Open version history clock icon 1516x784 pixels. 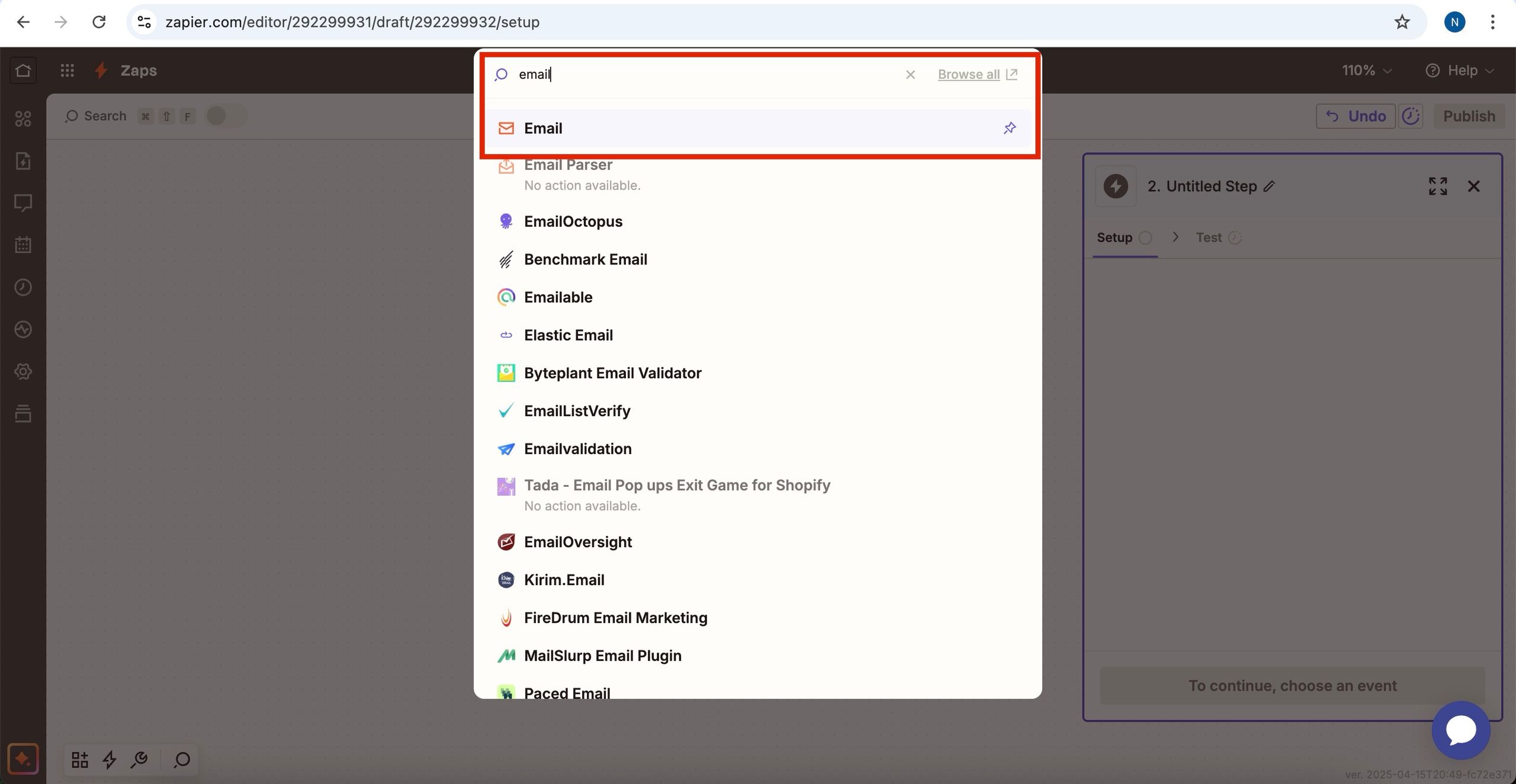click(x=1411, y=116)
